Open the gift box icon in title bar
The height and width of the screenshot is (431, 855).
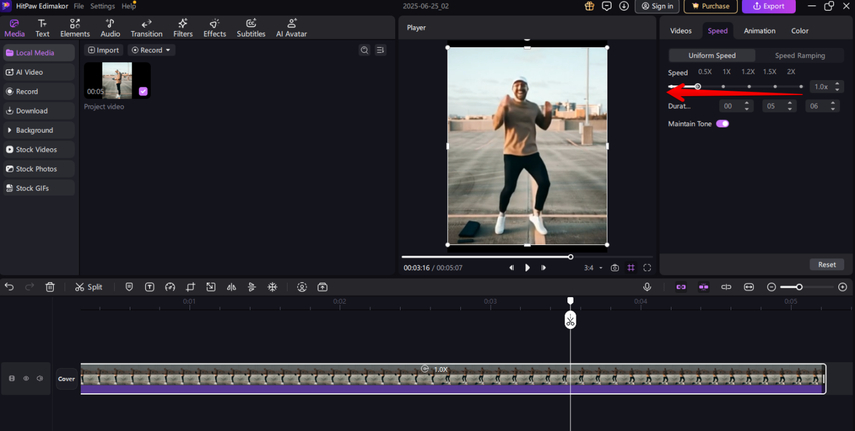[x=589, y=6]
